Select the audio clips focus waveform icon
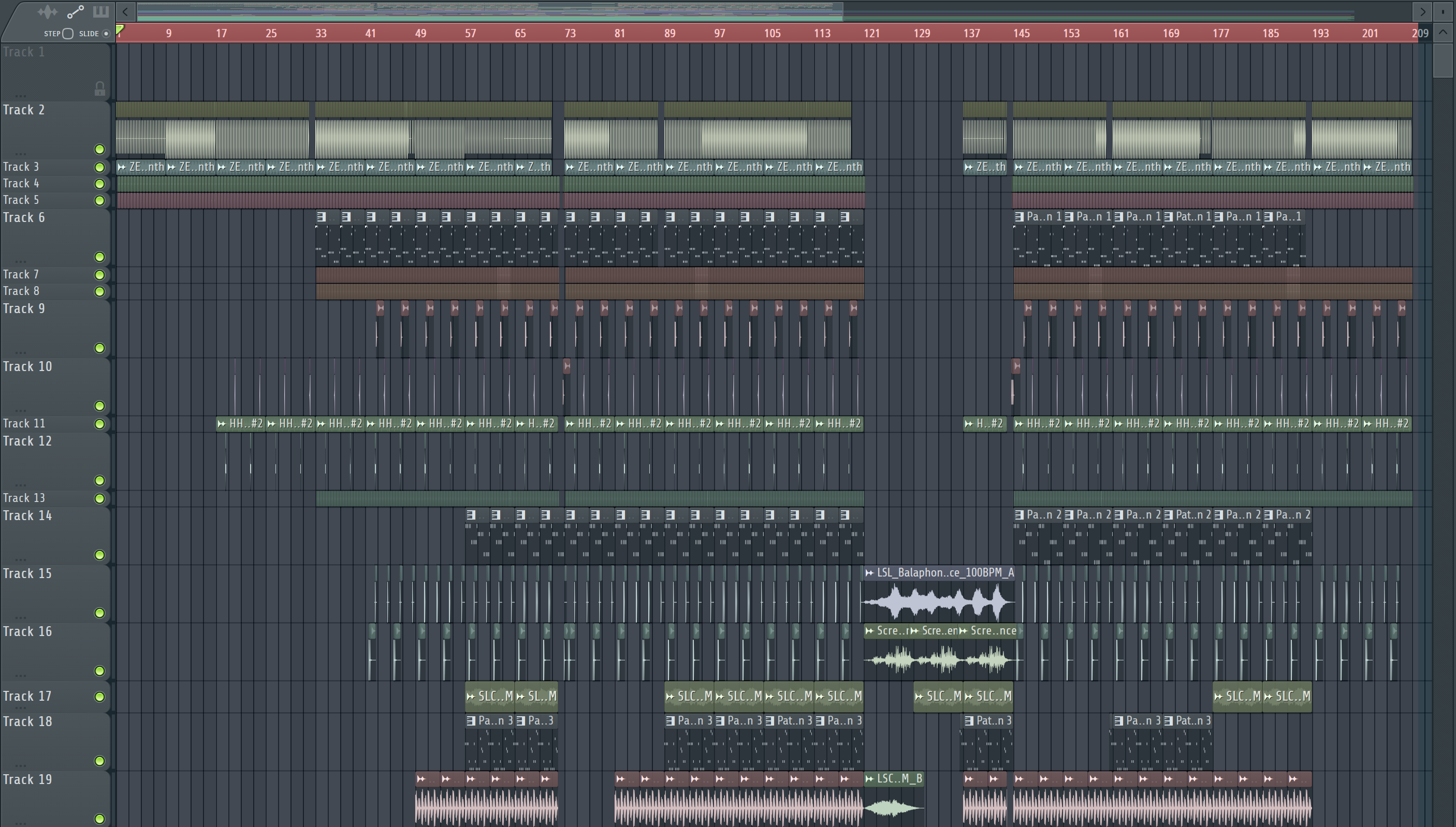Screen dimensions: 1456x827 [x=48, y=11]
